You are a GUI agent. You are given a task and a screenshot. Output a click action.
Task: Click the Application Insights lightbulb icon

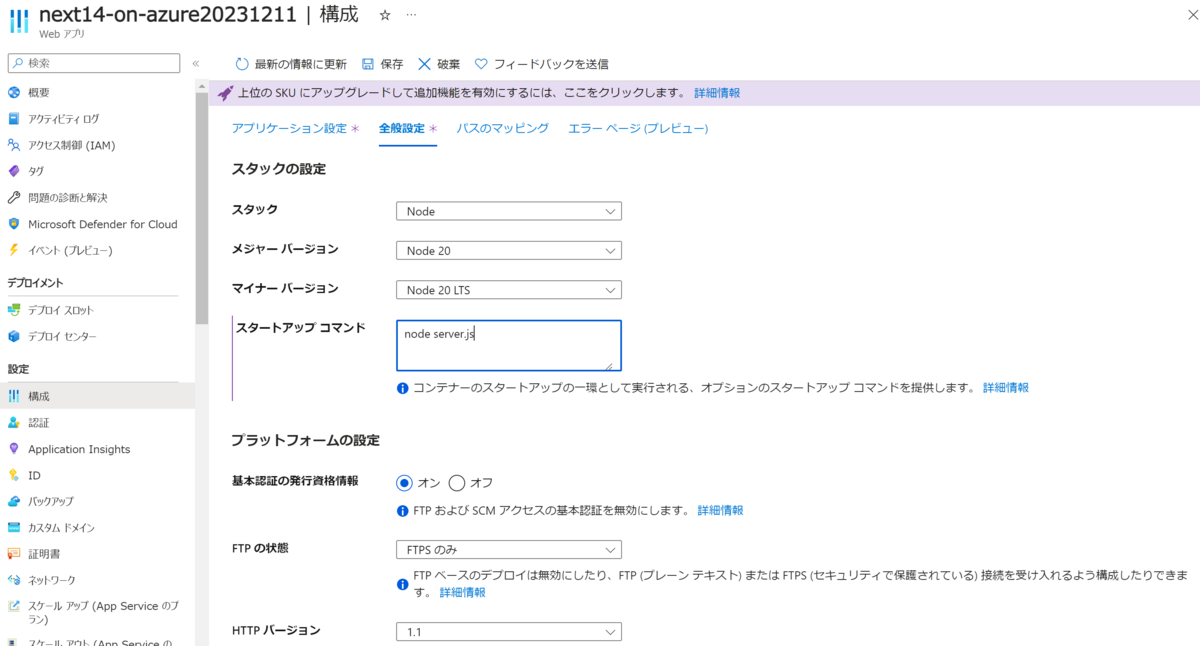(x=14, y=449)
